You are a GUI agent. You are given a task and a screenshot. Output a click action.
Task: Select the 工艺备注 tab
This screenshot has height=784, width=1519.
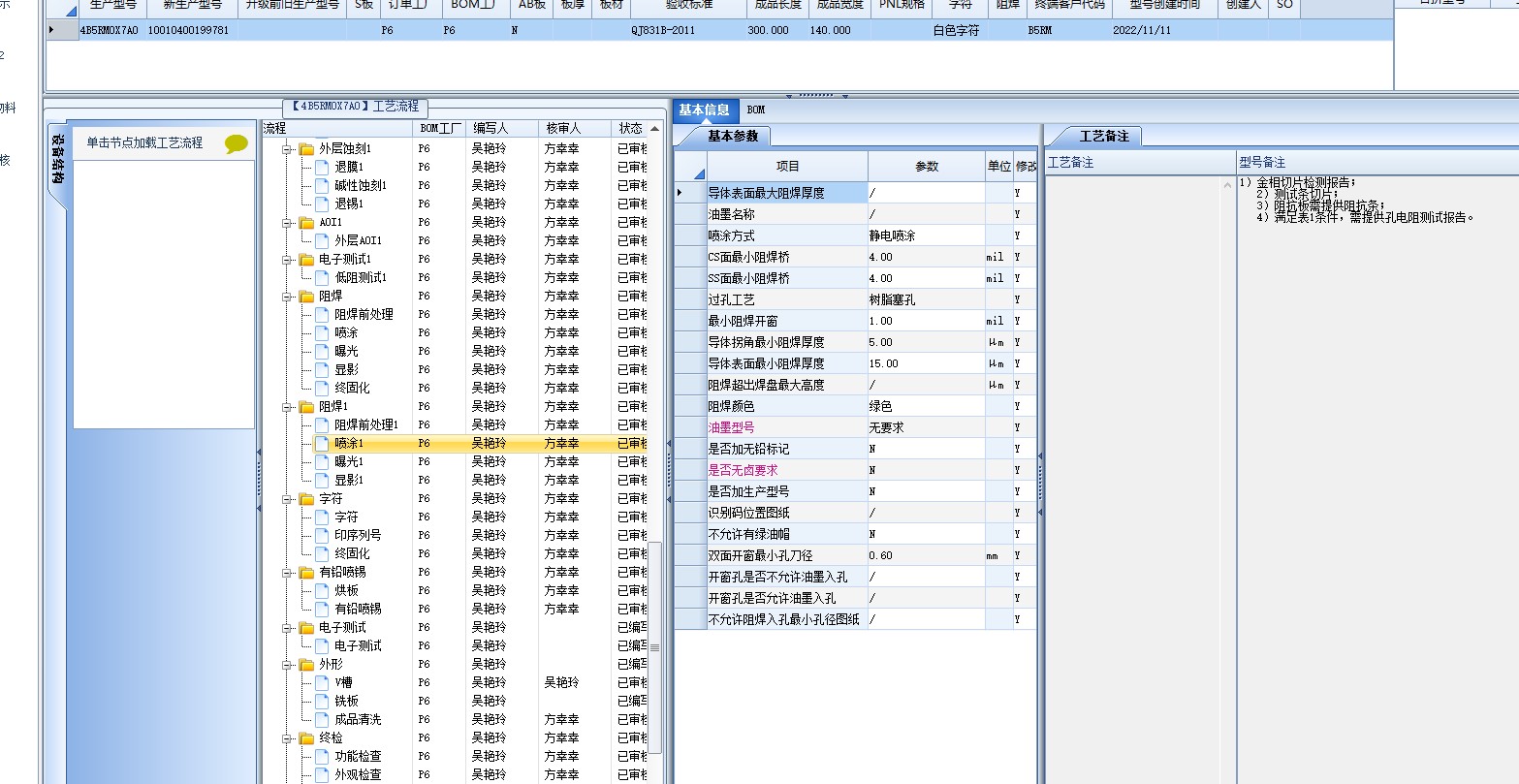pos(1105,137)
